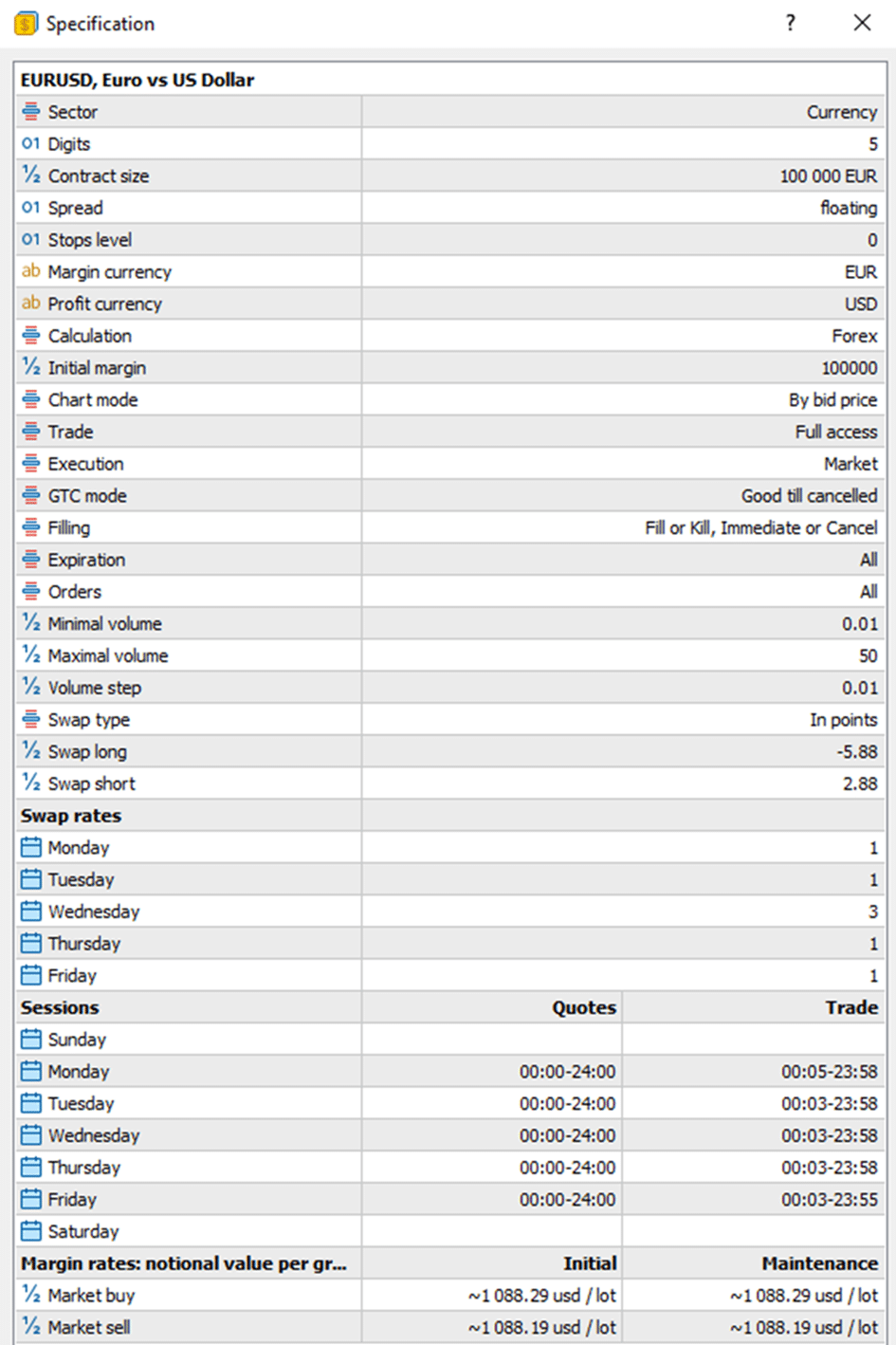
Task: Select the Execution row labeled Market
Action: [850, 464]
